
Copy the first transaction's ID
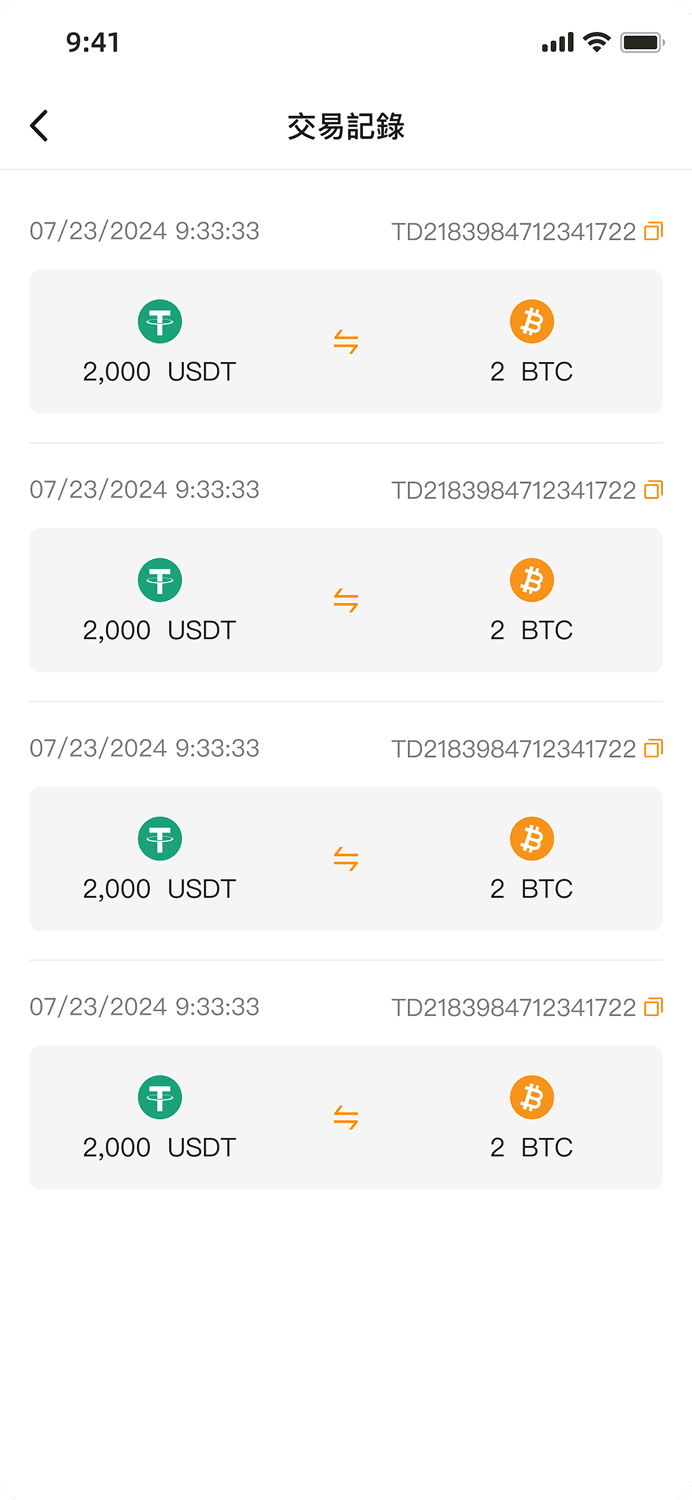coord(653,231)
